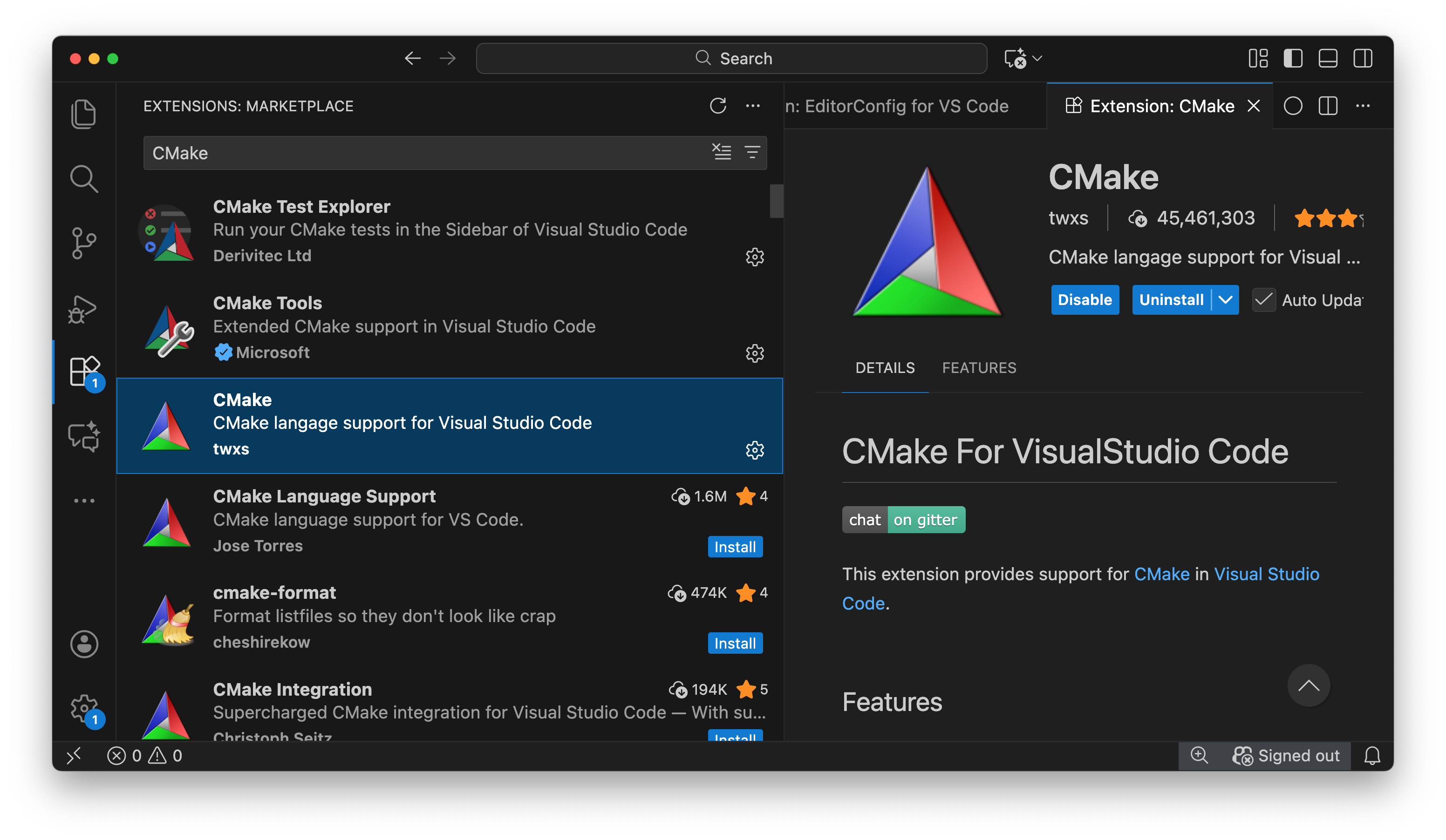Refresh the extensions marketplace list
This screenshot has width=1446, height=840.
point(718,106)
